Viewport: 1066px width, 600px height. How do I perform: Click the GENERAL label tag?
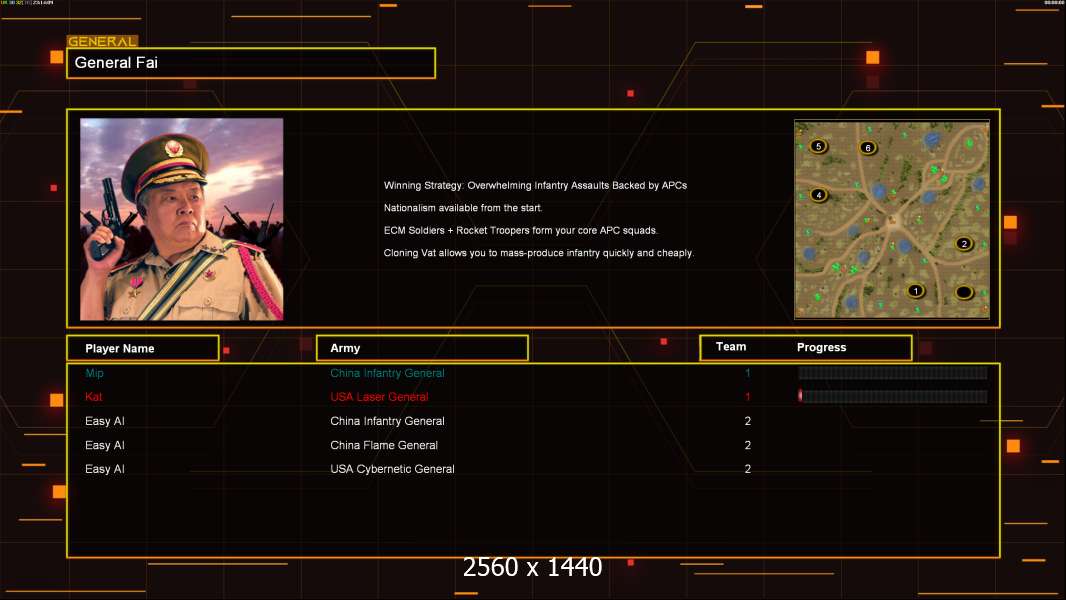(x=102, y=41)
